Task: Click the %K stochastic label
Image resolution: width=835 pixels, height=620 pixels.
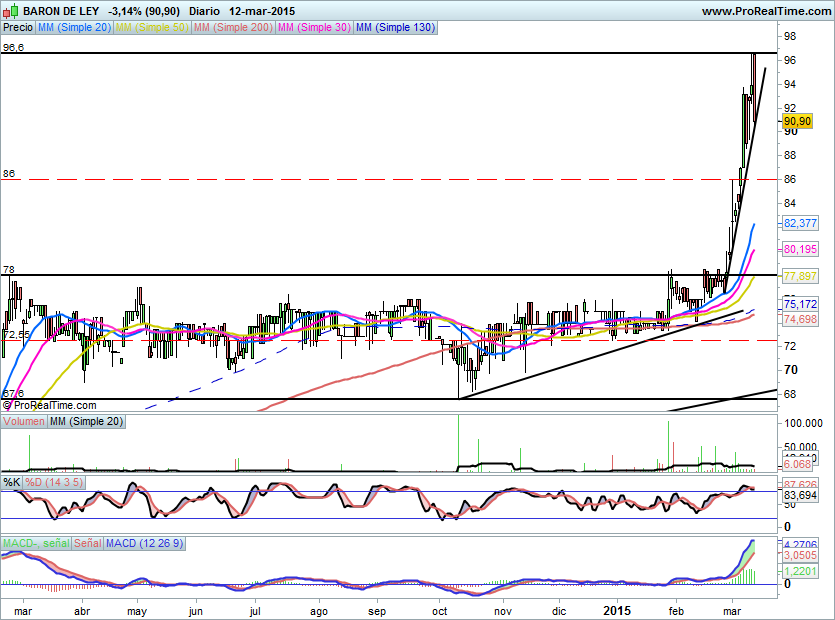Action: pos(12,482)
